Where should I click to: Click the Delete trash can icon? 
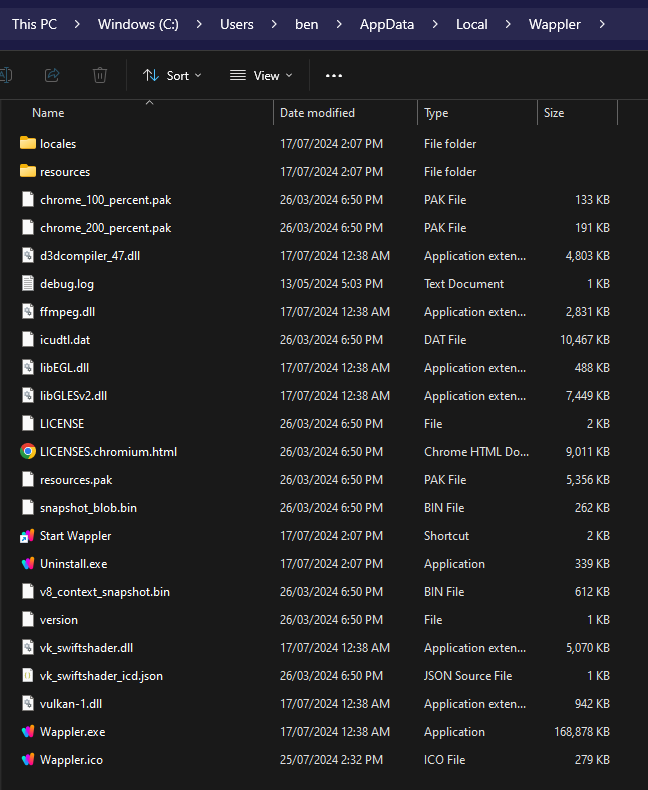[100, 75]
